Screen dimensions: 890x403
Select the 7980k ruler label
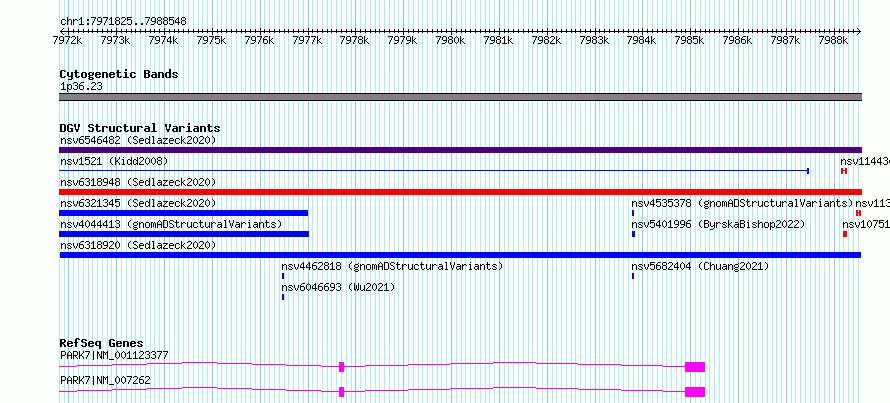(450, 40)
